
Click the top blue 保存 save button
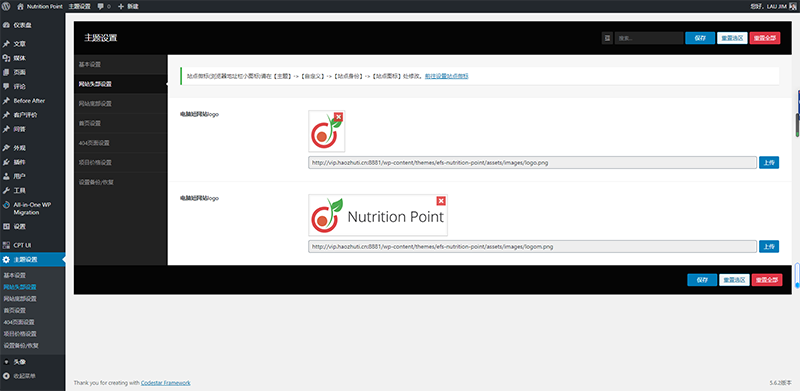pos(700,38)
